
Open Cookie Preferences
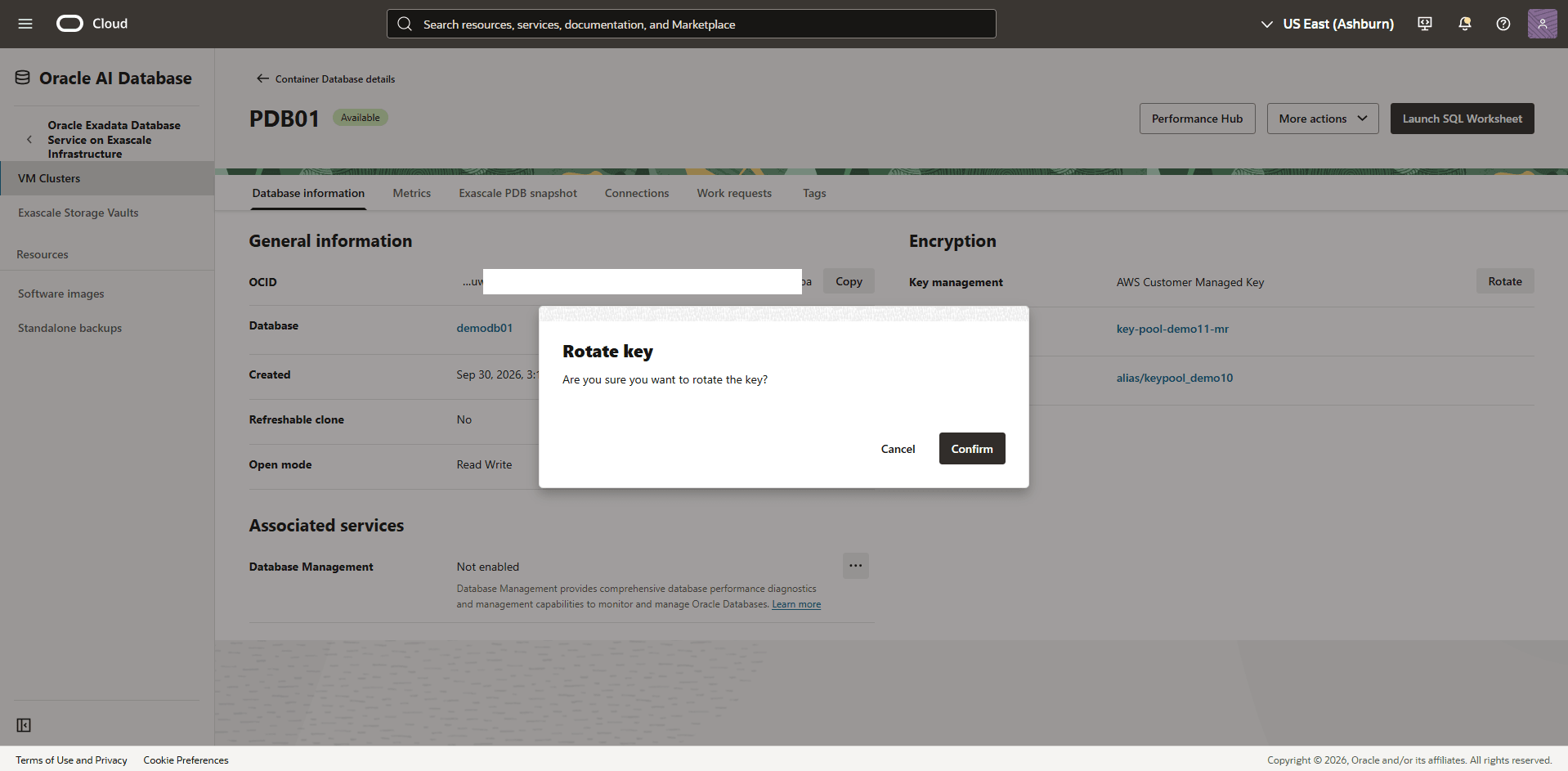click(186, 760)
